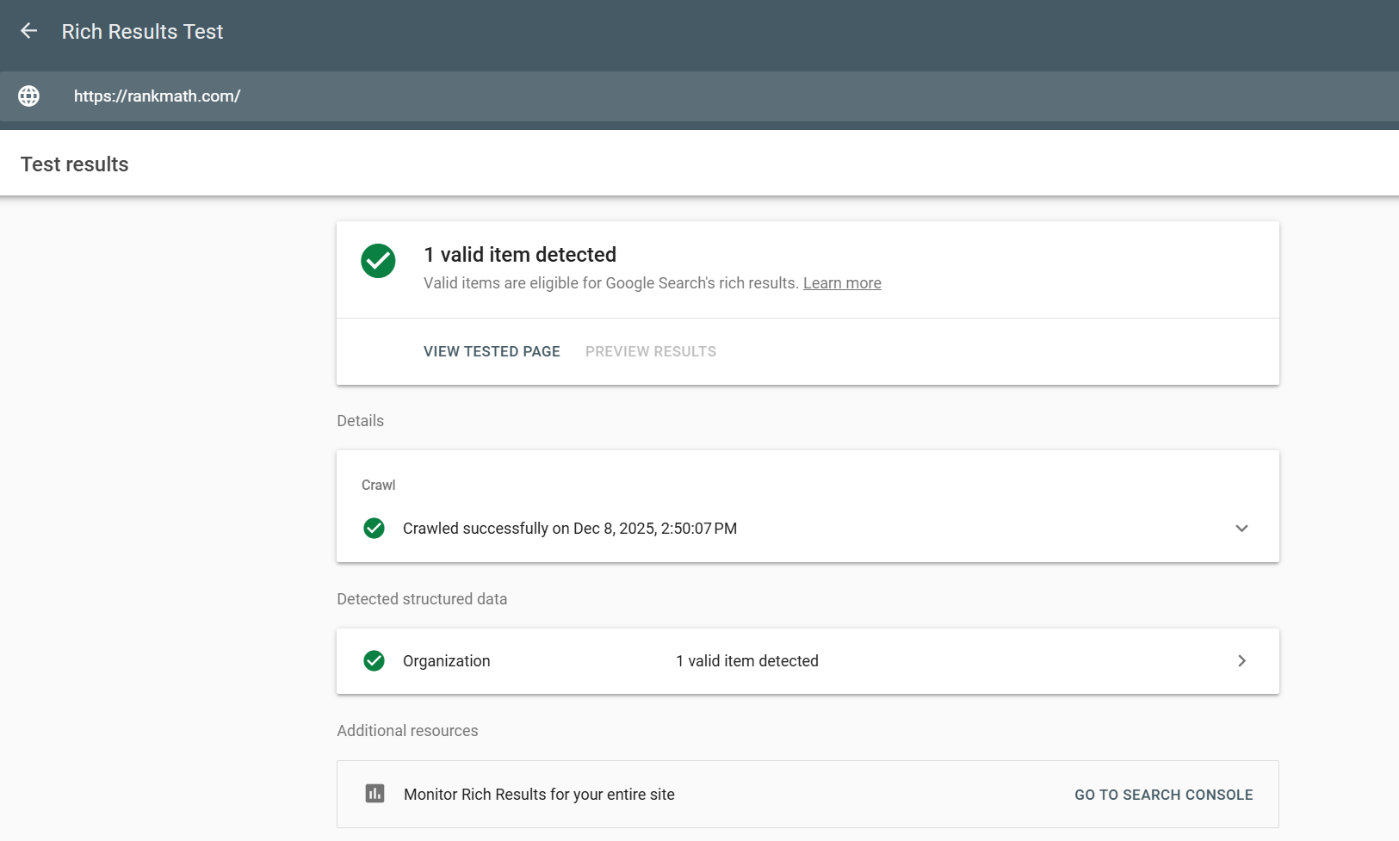Click the large green checkmark summary icon

tap(378, 261)
